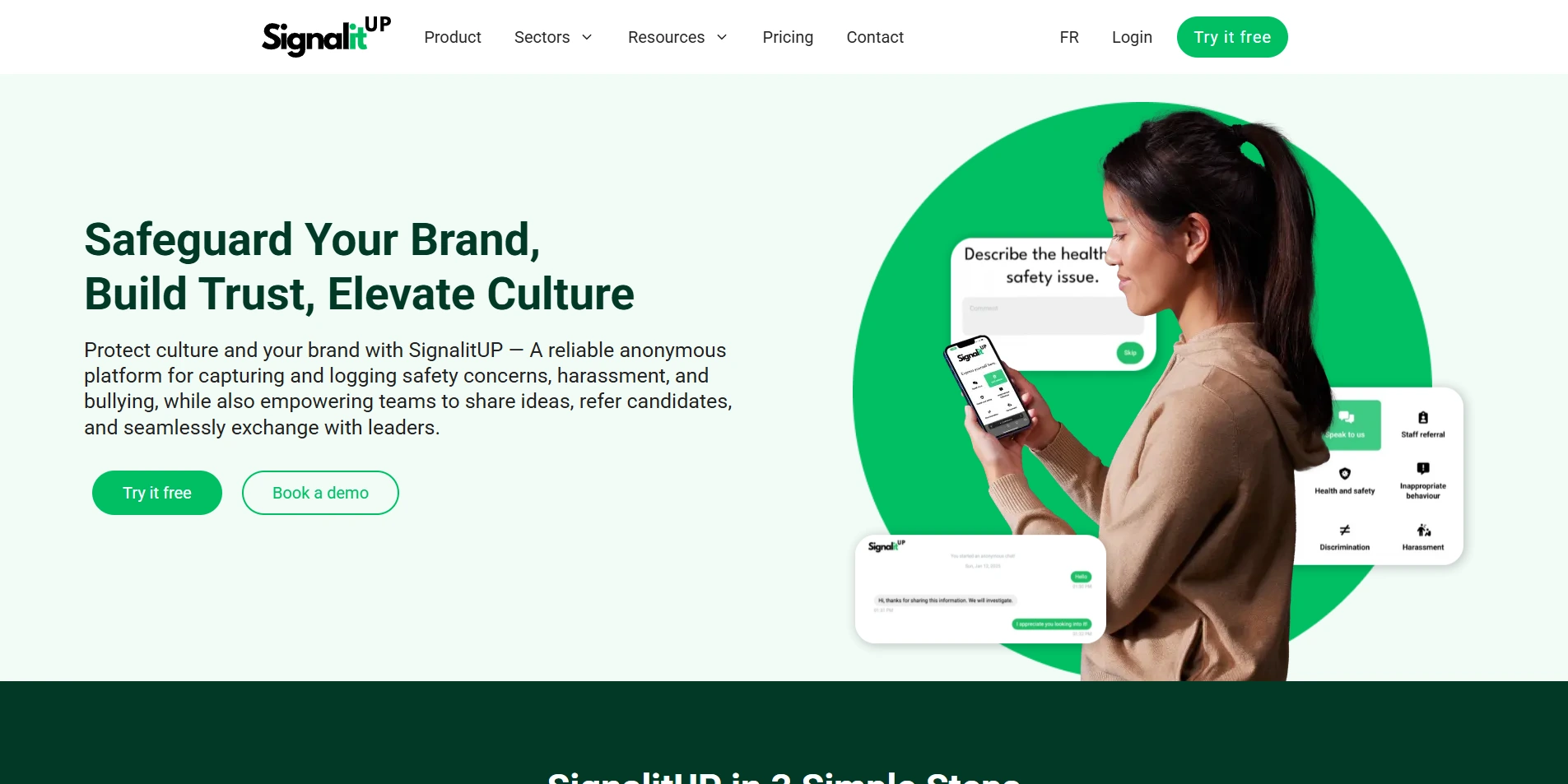Click the Inappropriate behaviour icon
The width and height of the screenshot is (1568, 784).
pyautogui.click(x=1422, y=469)
